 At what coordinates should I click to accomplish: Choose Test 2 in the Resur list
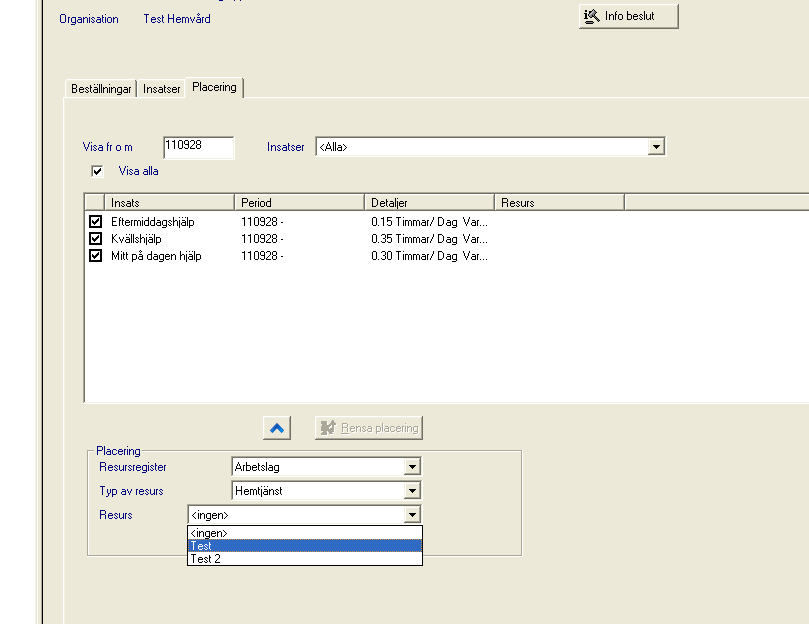pos(305,558)
